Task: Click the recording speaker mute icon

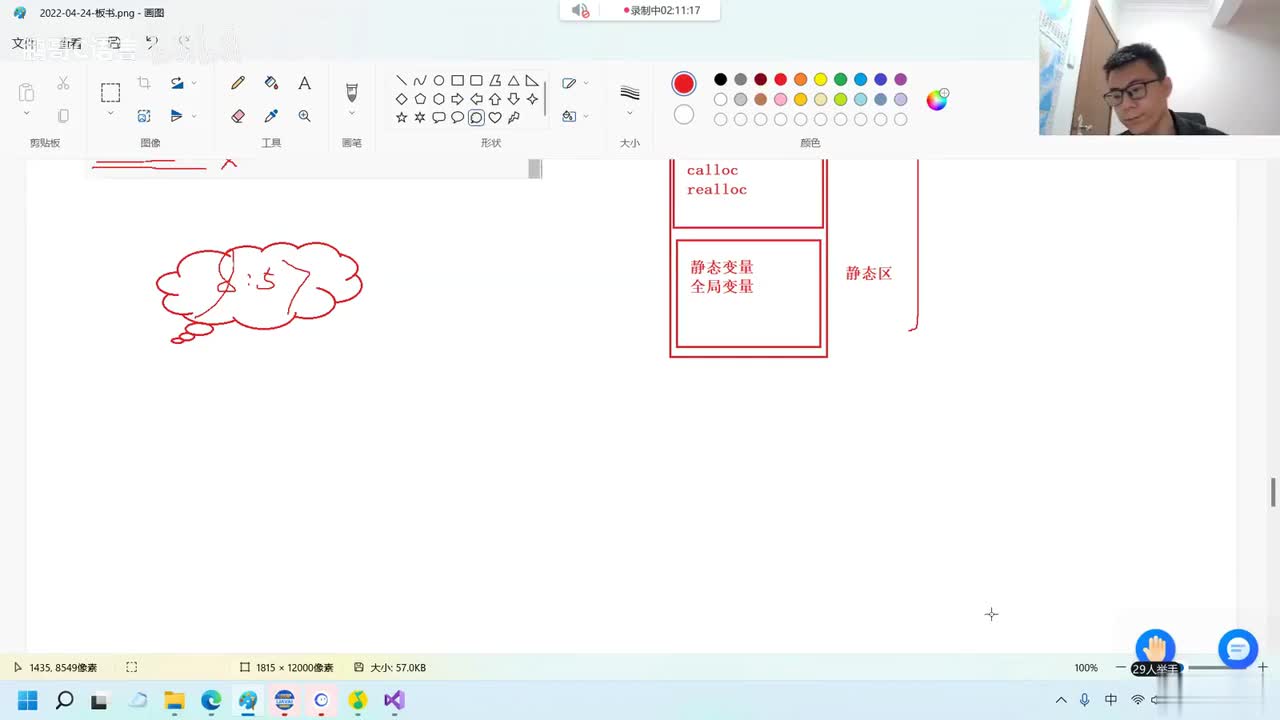Action: tap(580, 11)
